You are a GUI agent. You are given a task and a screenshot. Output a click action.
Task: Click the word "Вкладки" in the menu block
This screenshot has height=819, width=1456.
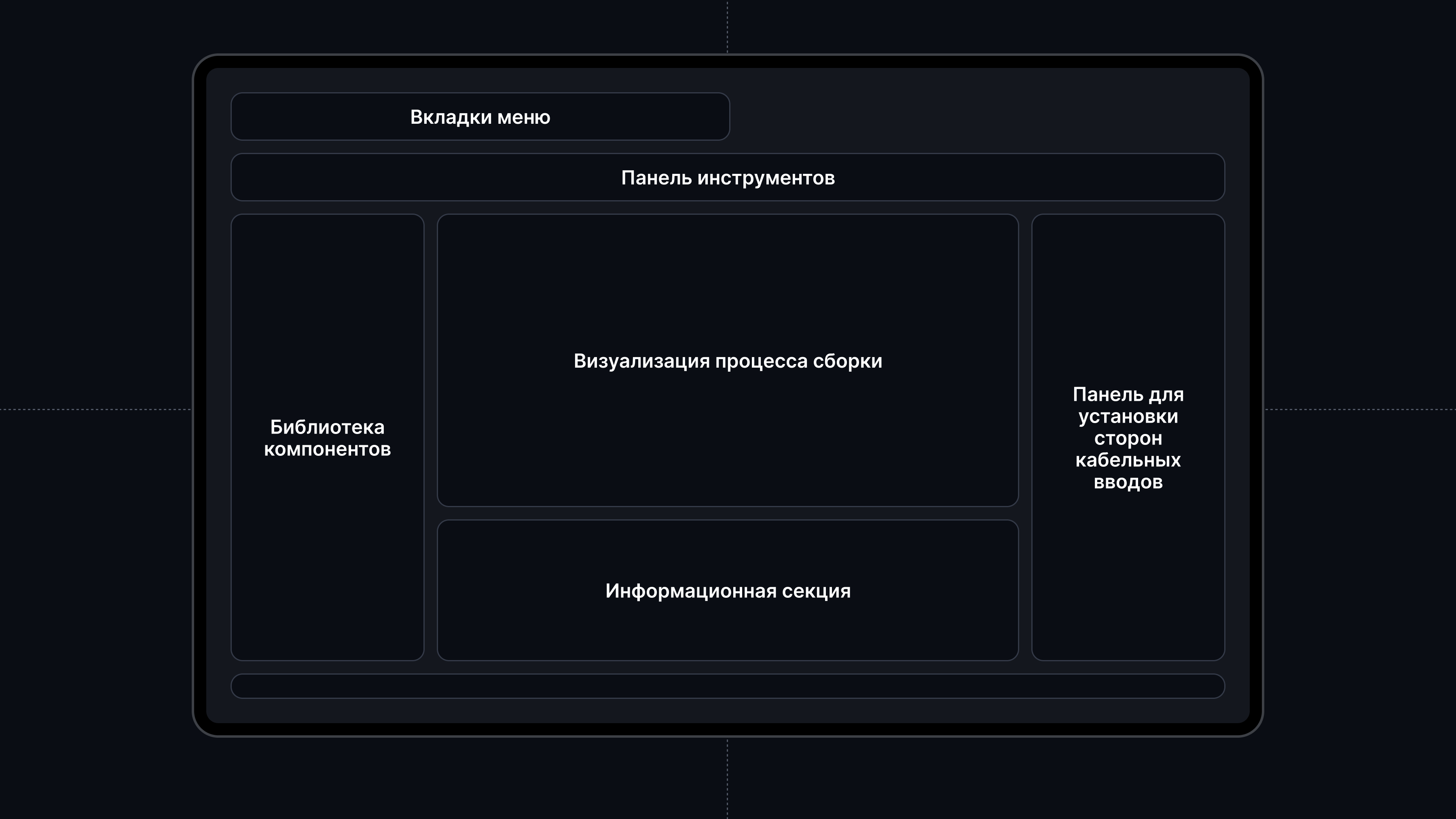[x=451, y=117]
